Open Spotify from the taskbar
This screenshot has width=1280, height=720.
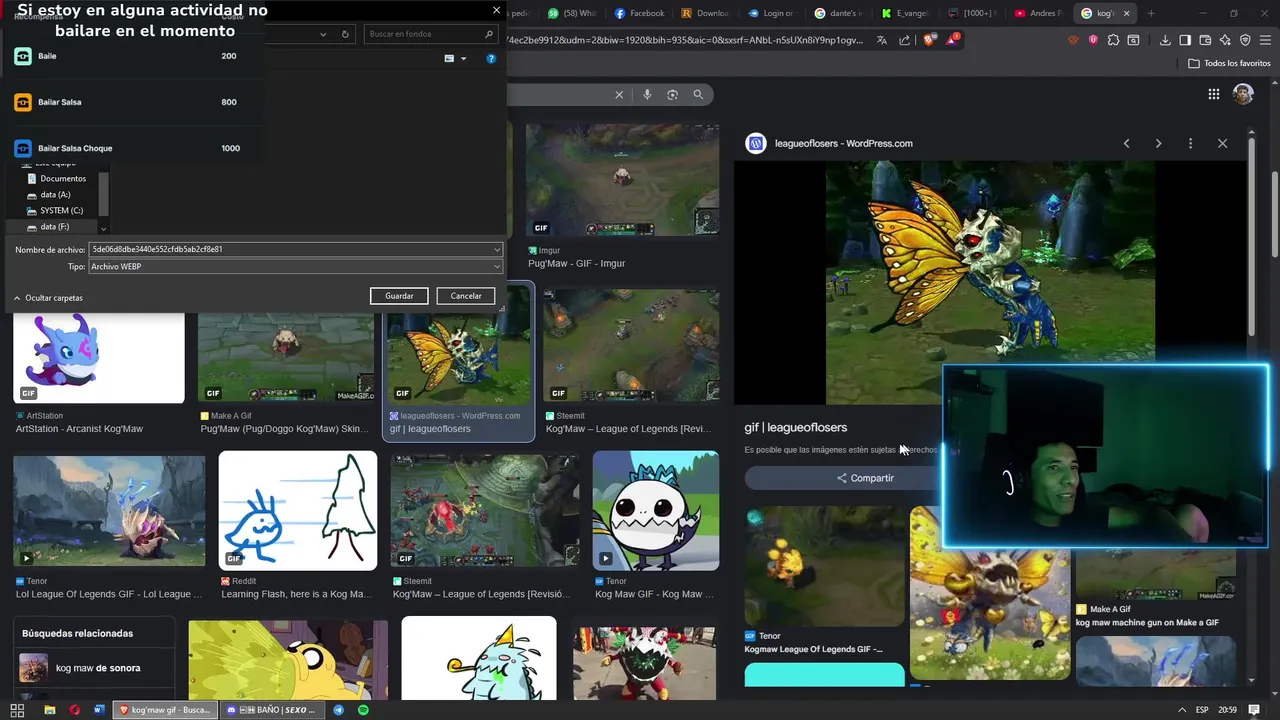point(363,710)
